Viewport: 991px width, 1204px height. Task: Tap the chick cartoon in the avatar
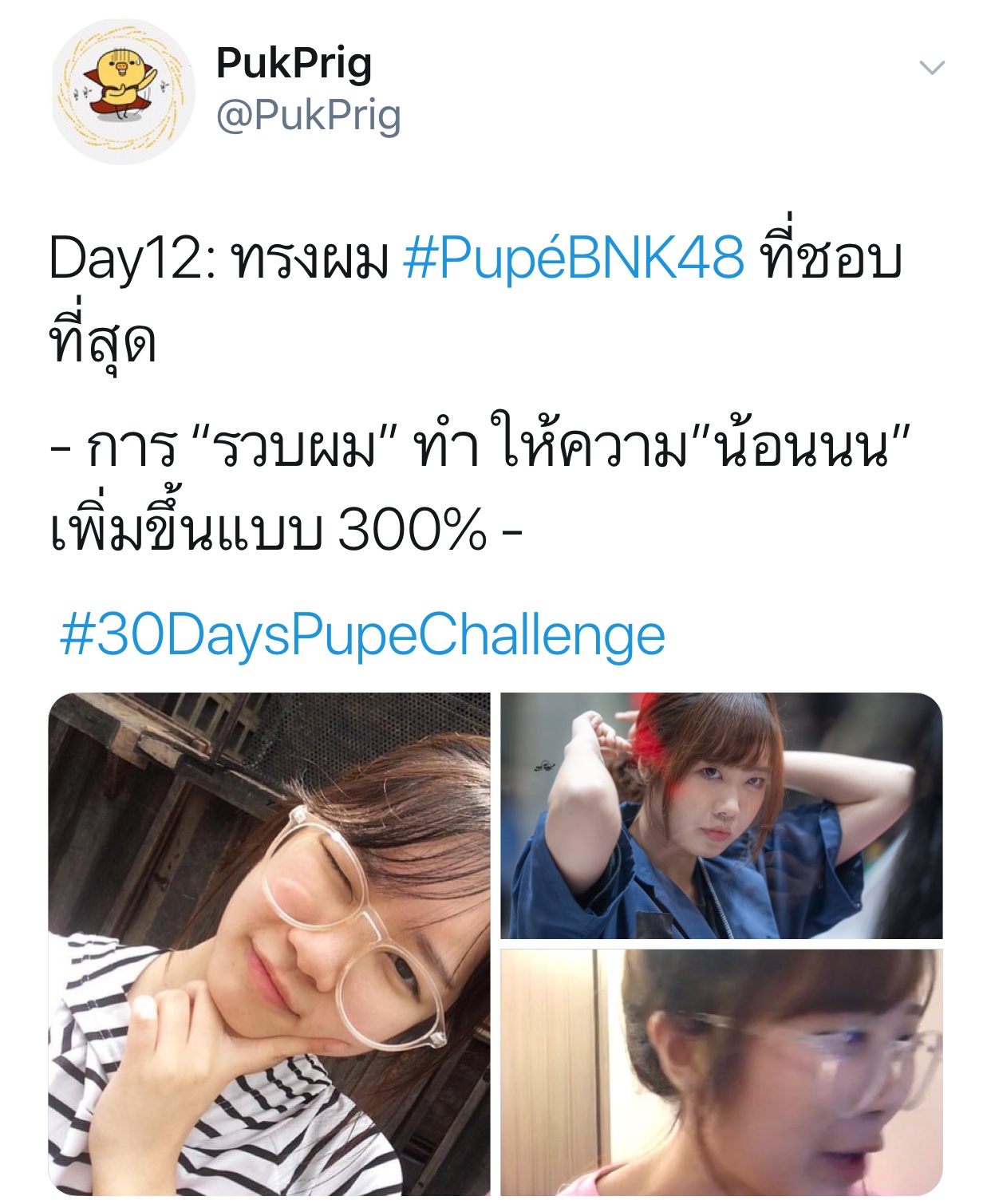(x=122, y=84)
